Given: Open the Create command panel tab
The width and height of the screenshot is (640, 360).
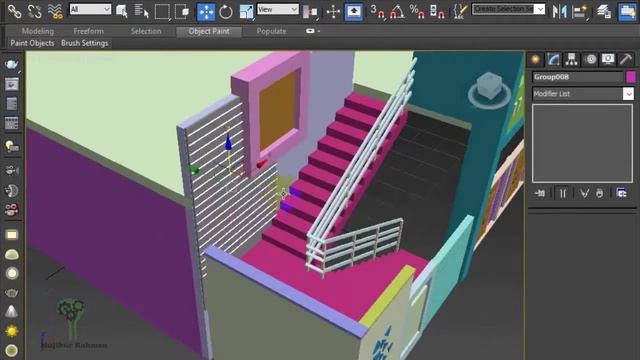Looking at the screenshot, I should (x=535, y=60).
